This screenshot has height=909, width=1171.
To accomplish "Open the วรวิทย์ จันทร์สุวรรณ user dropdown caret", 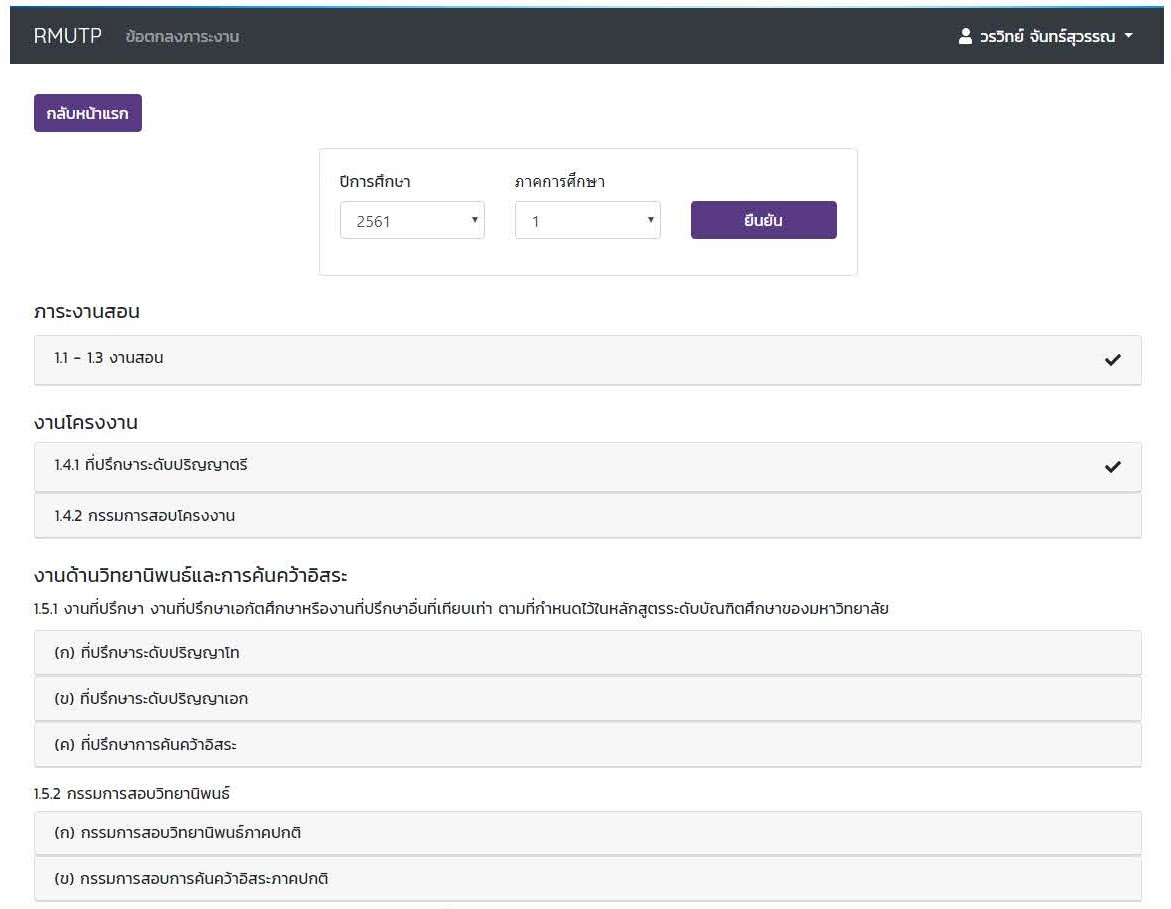I will pyautogui.click(x=1129, y=37).
